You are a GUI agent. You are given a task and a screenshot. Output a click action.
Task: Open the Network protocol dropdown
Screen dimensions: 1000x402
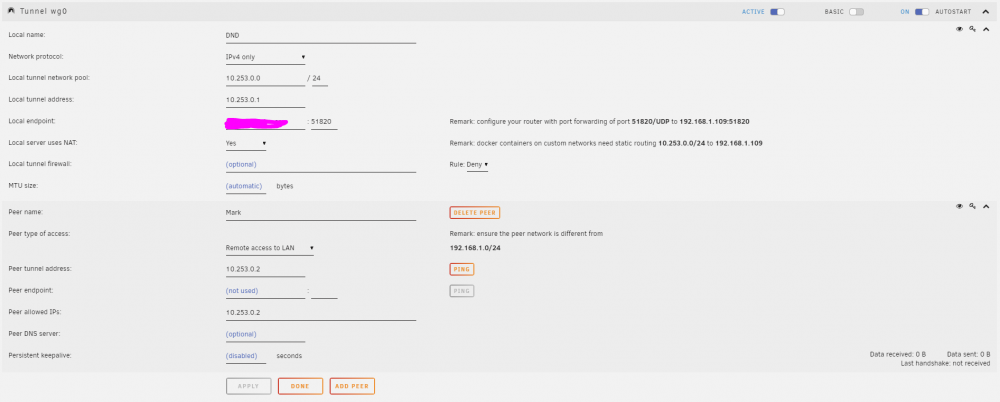(265, 57)
